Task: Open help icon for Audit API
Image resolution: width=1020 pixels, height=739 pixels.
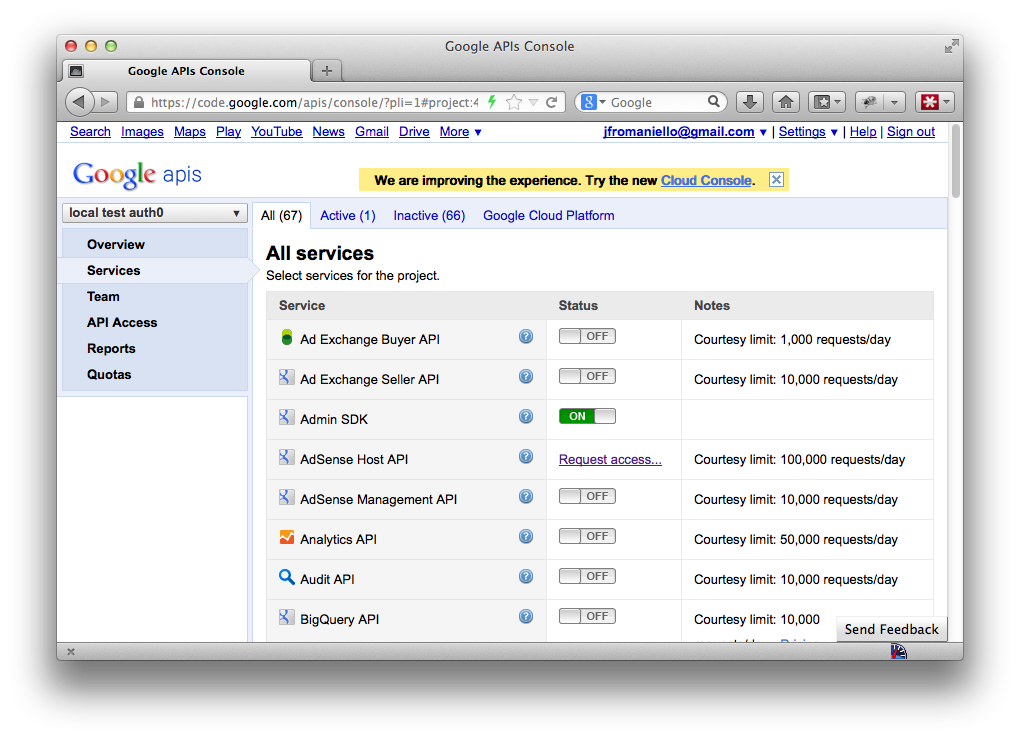Action: (526, 576)
